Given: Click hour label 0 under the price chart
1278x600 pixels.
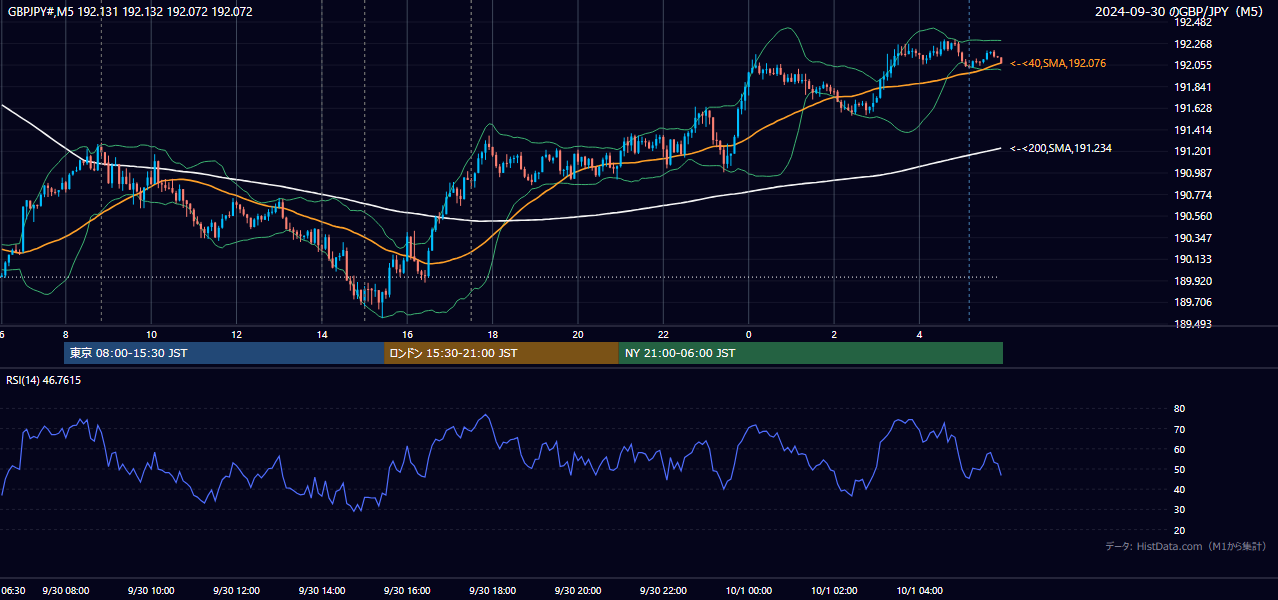Looking at the screenshot, I should pyautogui.click(x=748, y=334).
